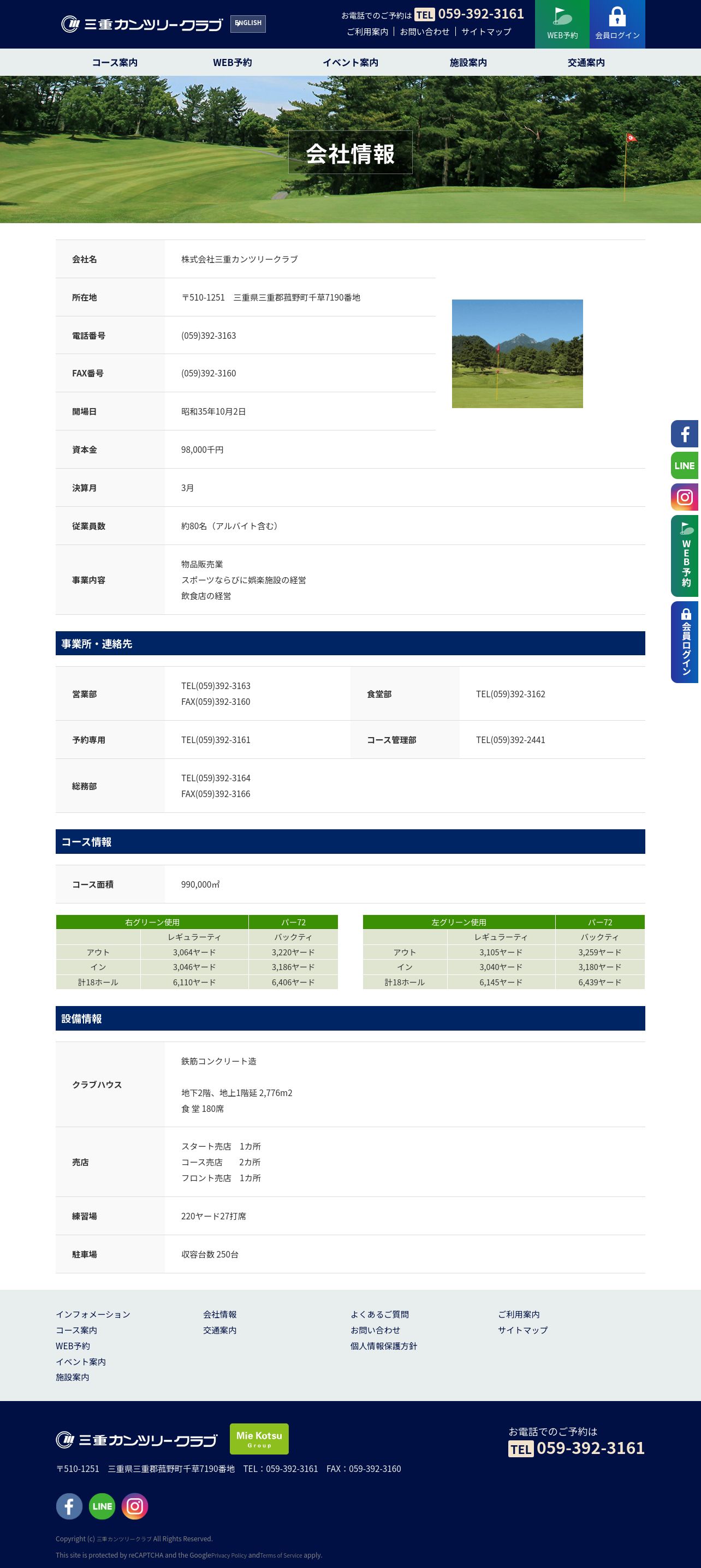
Task: Switch language with the ENGLISH button
Action: pos(248,24)
